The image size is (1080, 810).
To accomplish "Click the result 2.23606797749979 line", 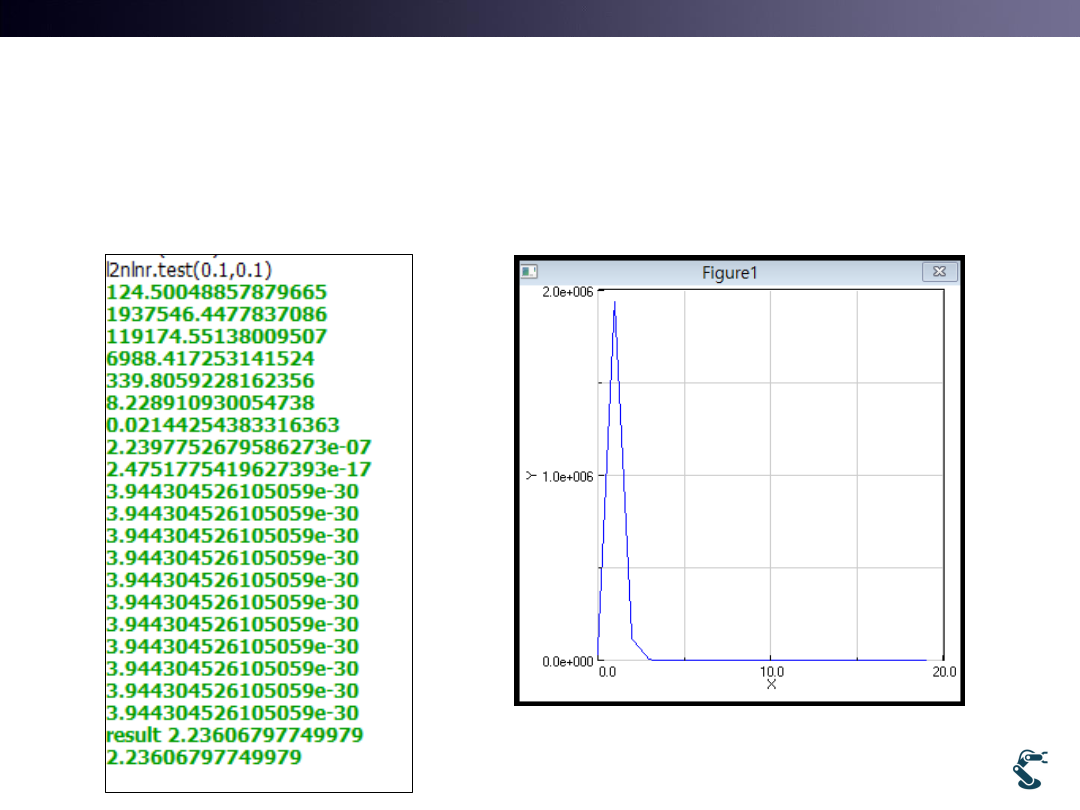I will point(234,735).
